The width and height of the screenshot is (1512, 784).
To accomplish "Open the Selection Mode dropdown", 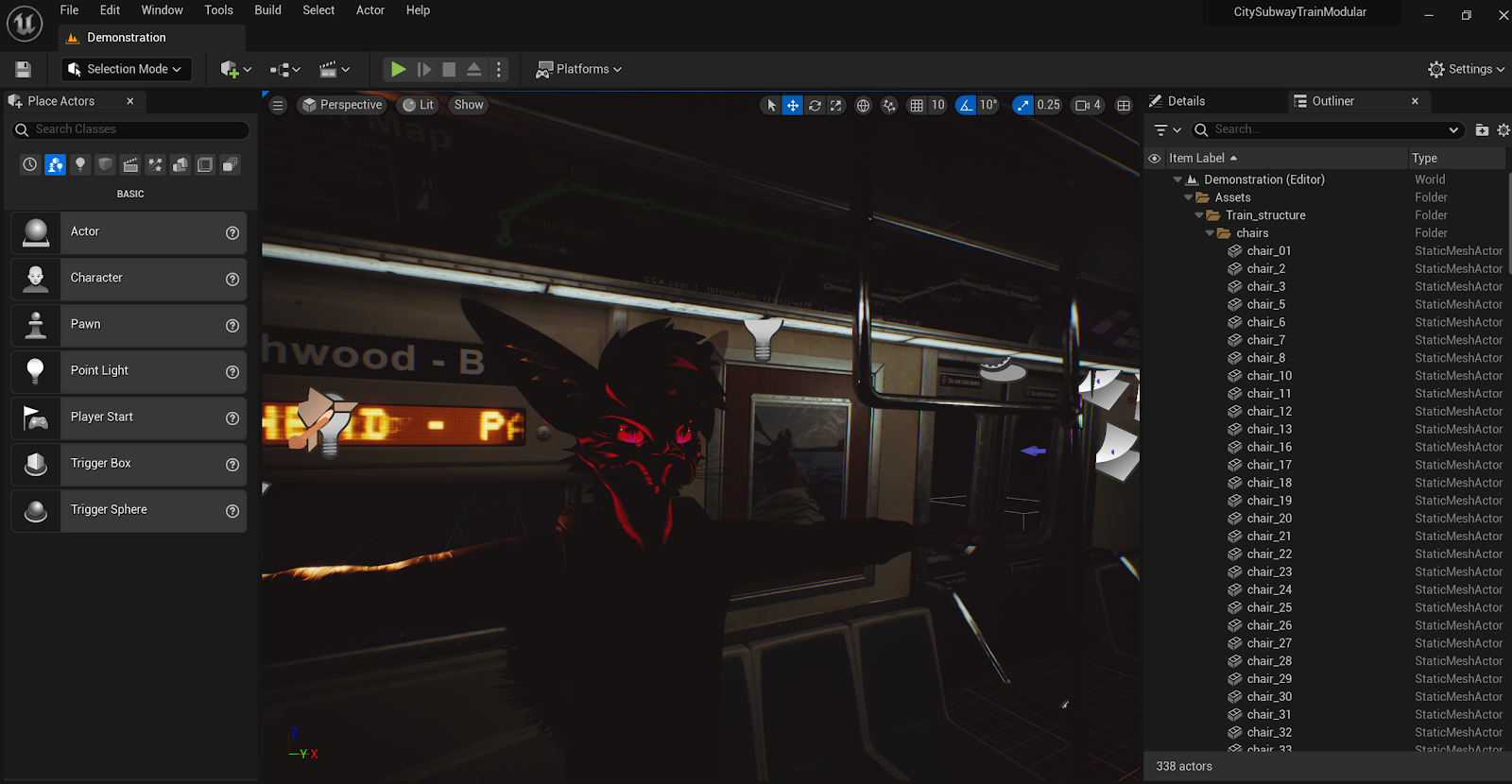I will click(x=127, y=69).
